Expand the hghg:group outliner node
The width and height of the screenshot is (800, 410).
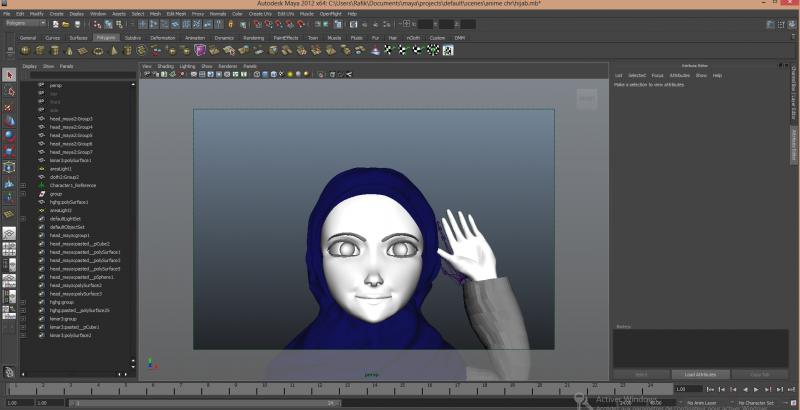click(23, 302)
